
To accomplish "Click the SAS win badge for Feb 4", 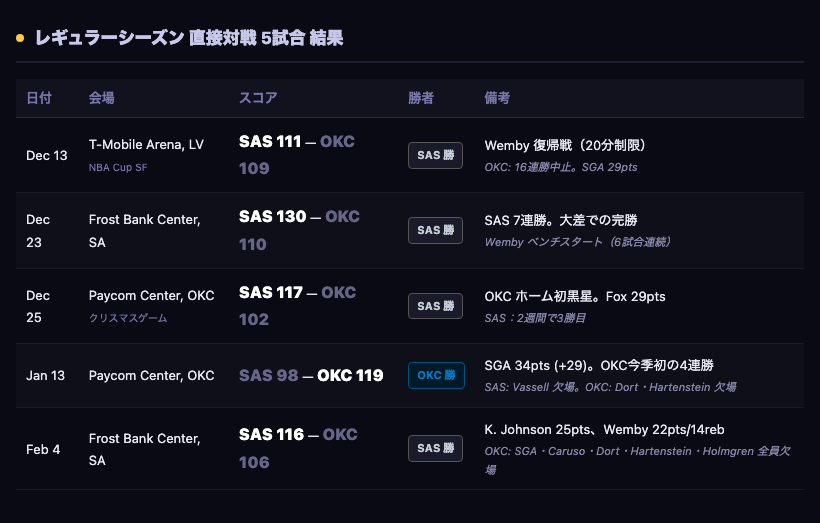I will tap(435, 448).
